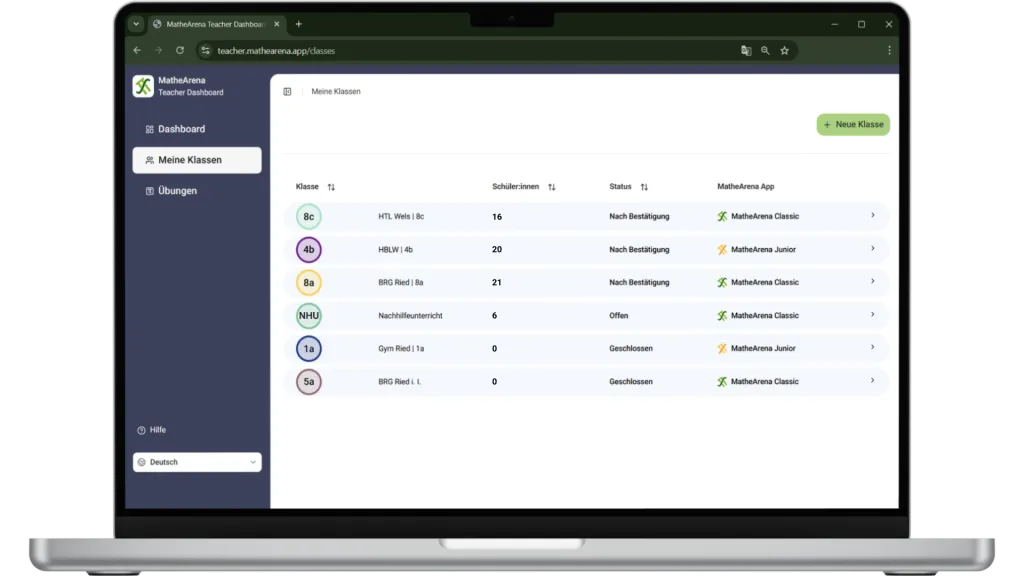This screenshot has height=576, width=1024.
Task: Click student count 16 in 8c row
Action: click(x=497, y=217)
